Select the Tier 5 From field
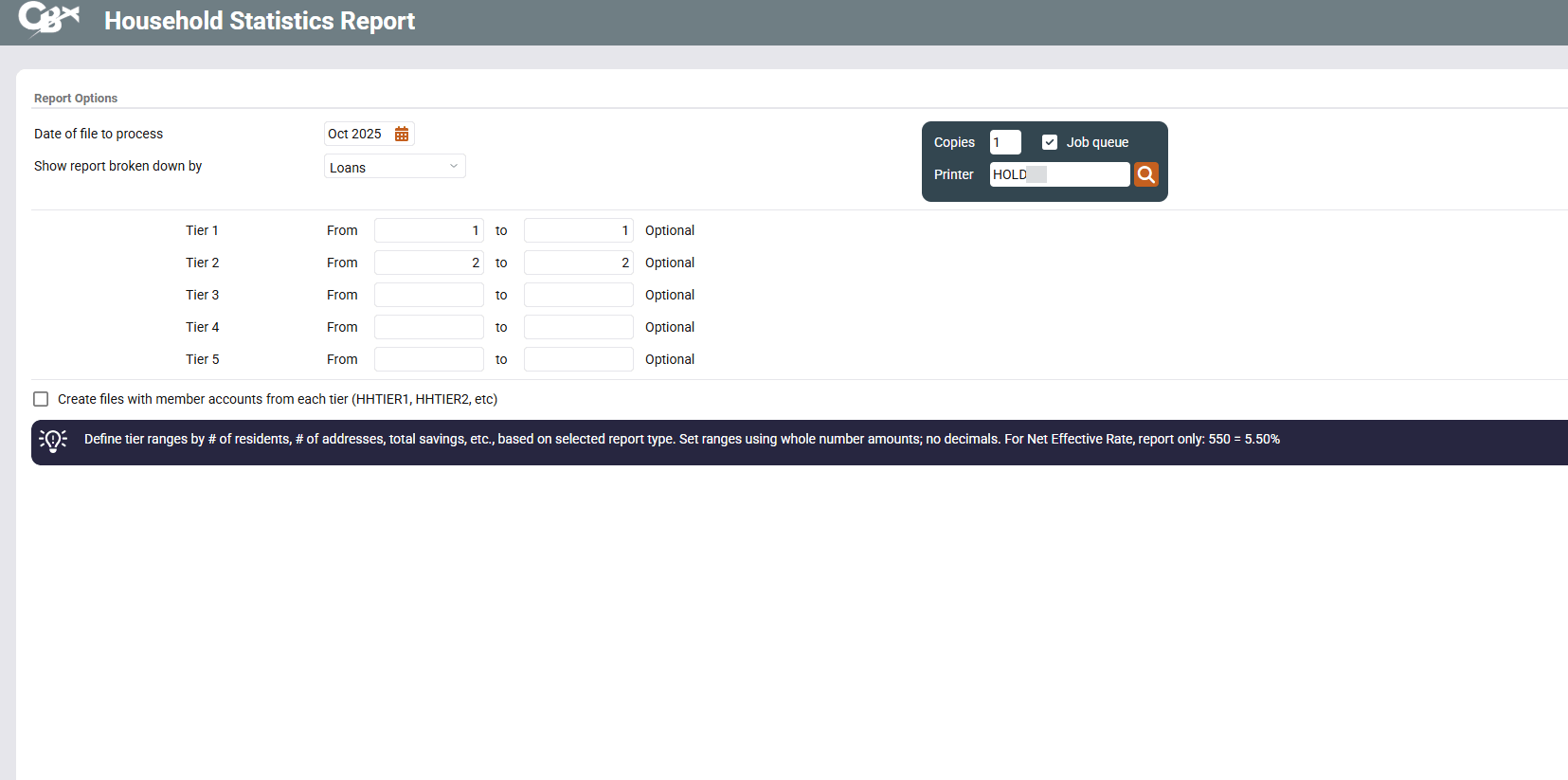This screenshot has width=1568, height=780. [428, 359]
